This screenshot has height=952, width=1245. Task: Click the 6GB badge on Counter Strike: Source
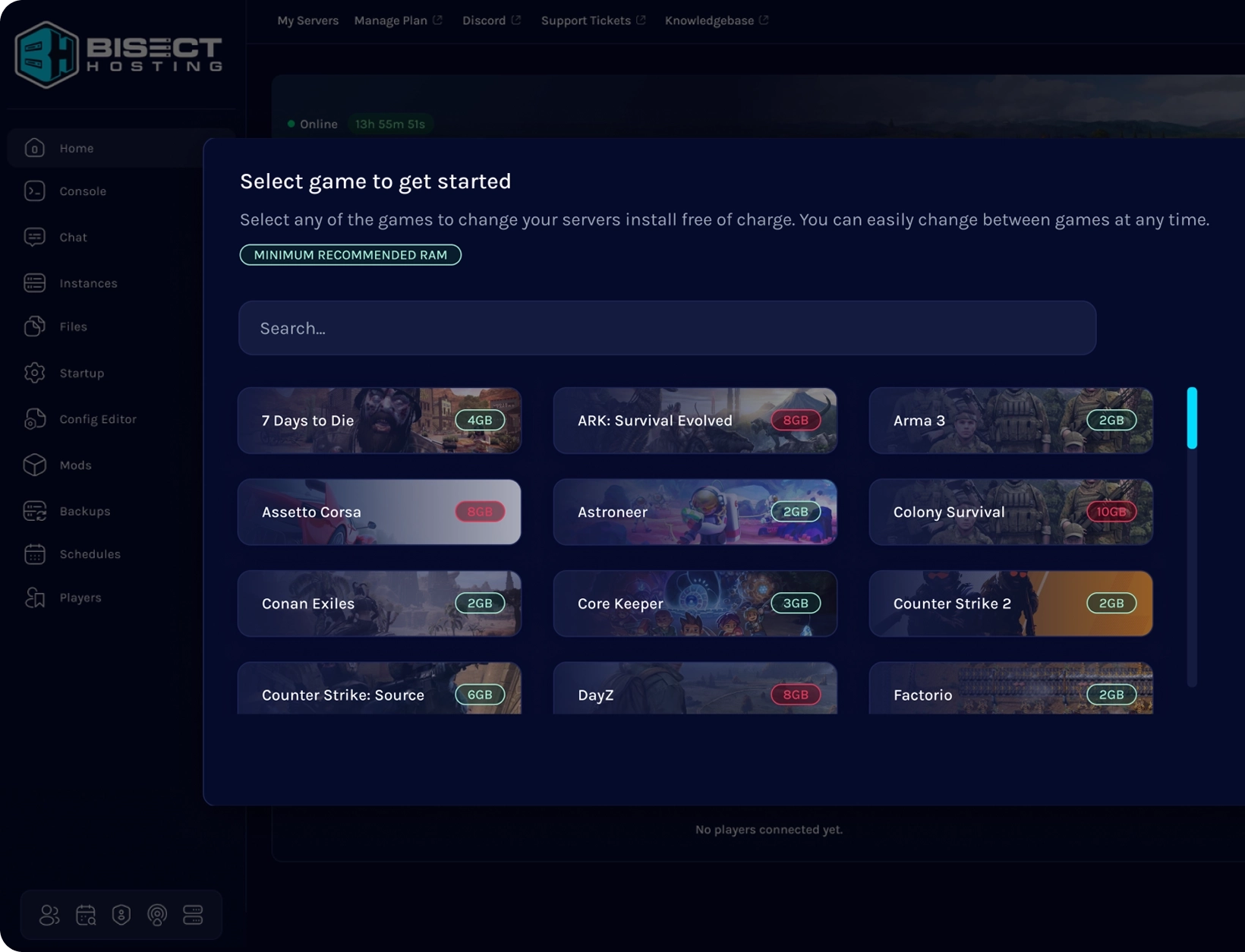point(480,695)
